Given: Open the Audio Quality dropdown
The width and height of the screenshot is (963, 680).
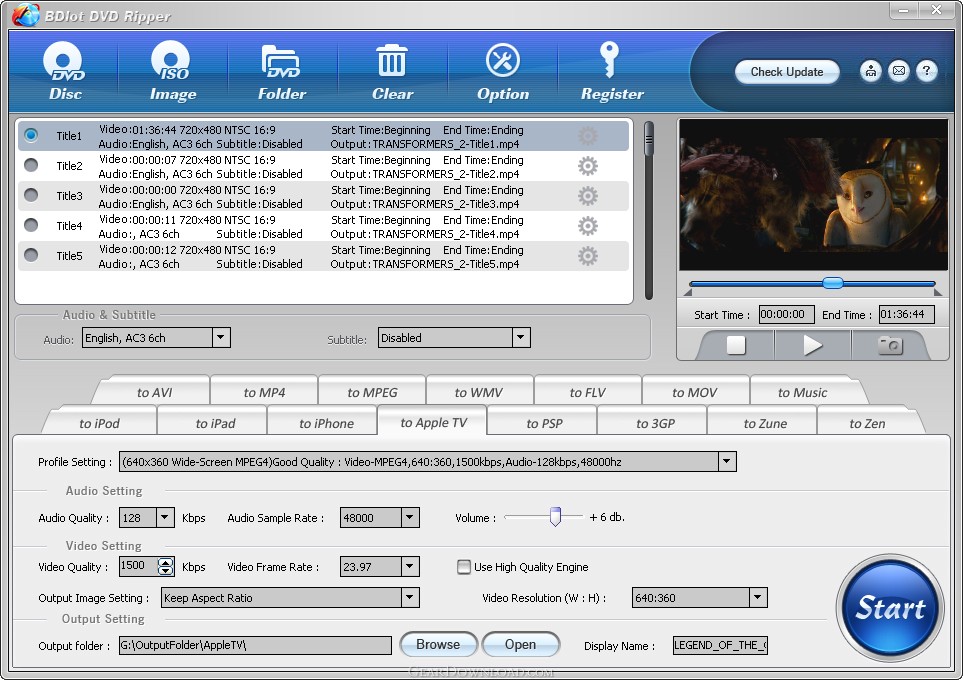Looking at the screenshot, I should coord(165,518).
